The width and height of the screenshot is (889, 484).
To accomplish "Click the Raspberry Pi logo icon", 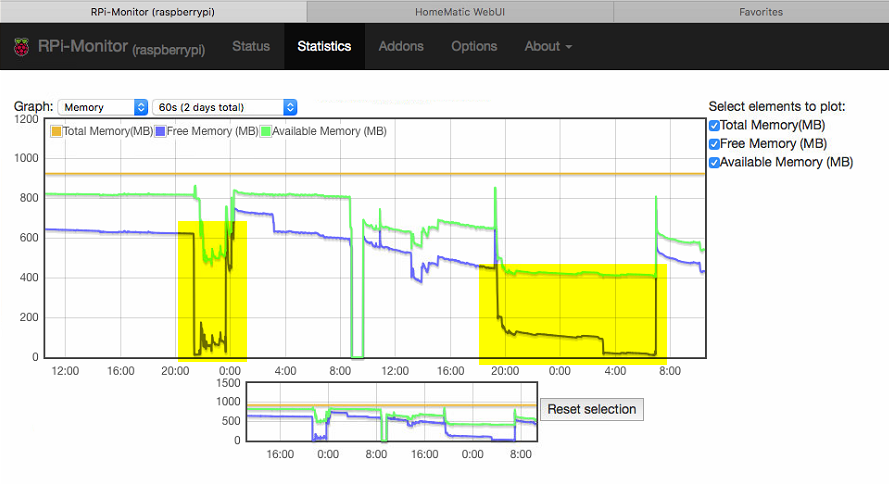I will pos(20,47).
